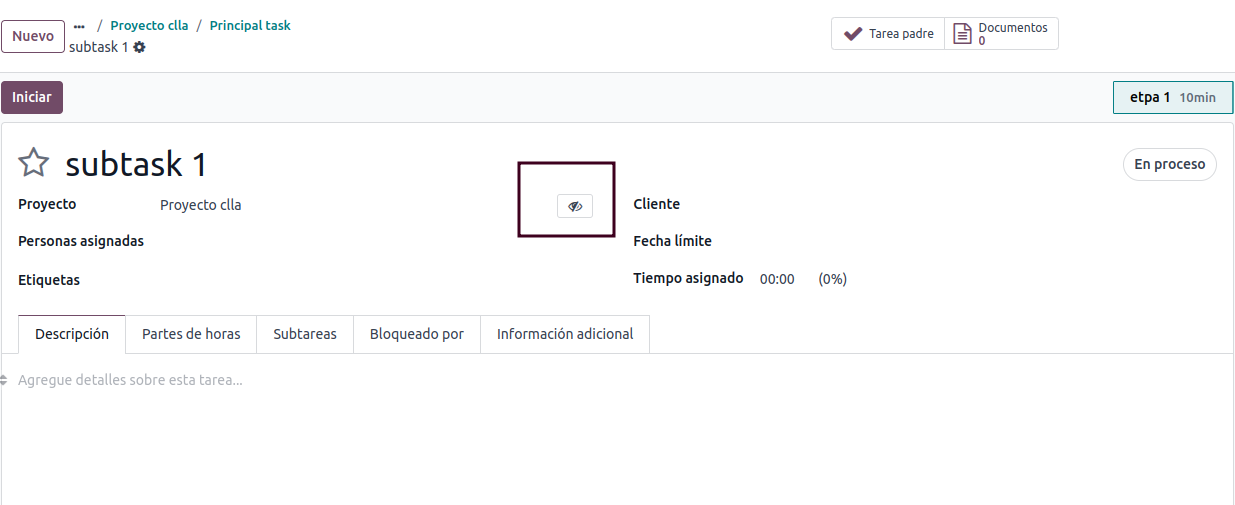
Task: Click the breadcrumb ellipsis icon
Action: 79,26
